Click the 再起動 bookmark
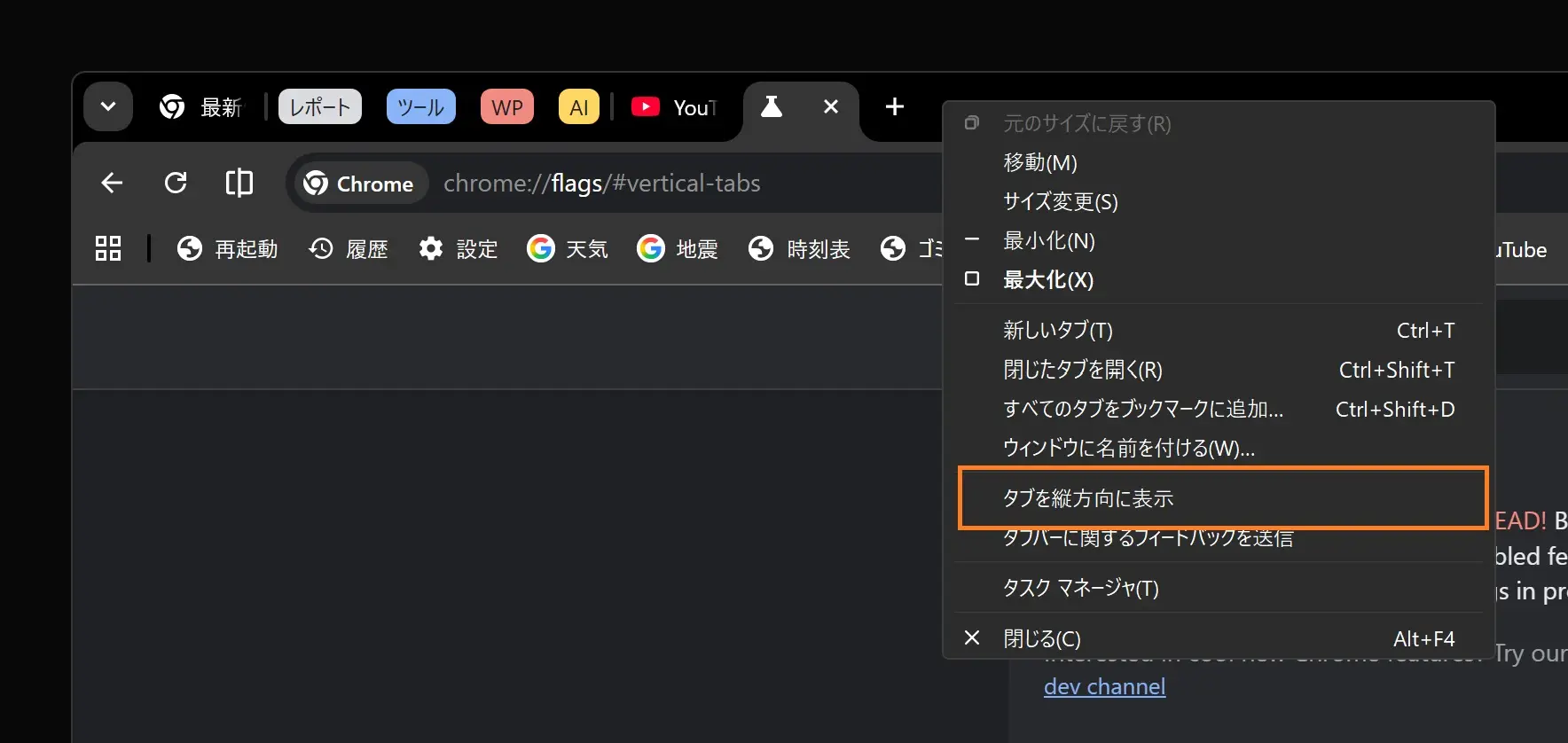Screen dimensions: 1568x743 (227, 249)
